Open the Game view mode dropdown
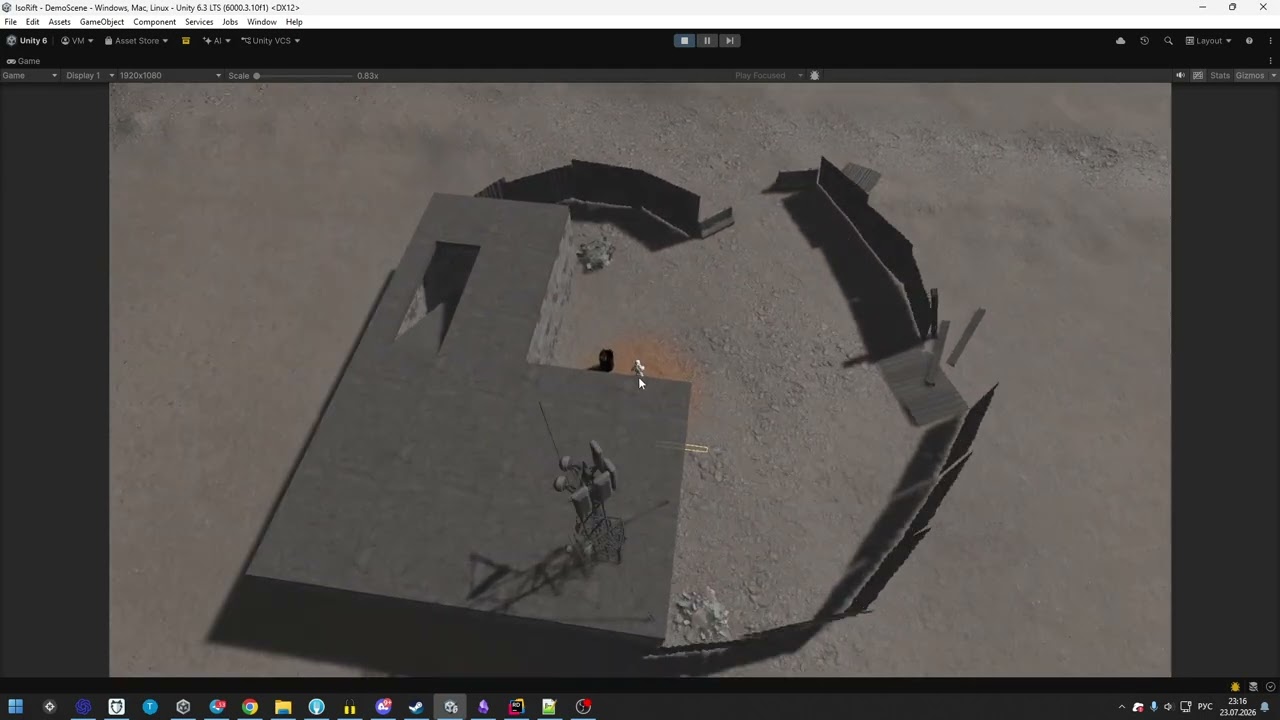The image size is (1280, 720). (30, 76)
